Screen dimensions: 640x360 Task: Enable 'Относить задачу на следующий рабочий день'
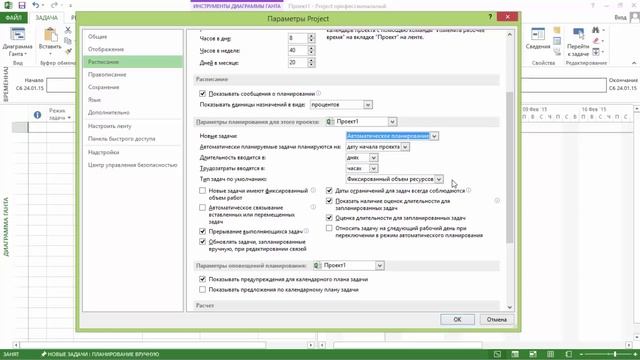[329, 228]
